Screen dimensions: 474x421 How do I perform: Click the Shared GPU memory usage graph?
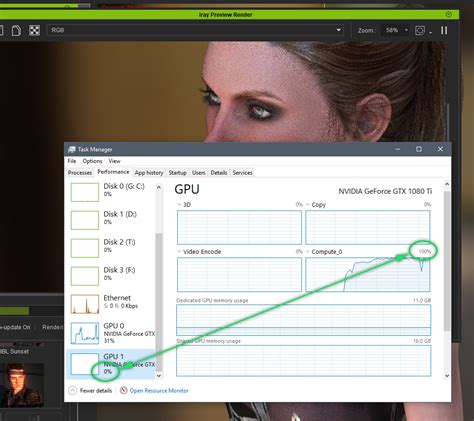tap(303, 361)
